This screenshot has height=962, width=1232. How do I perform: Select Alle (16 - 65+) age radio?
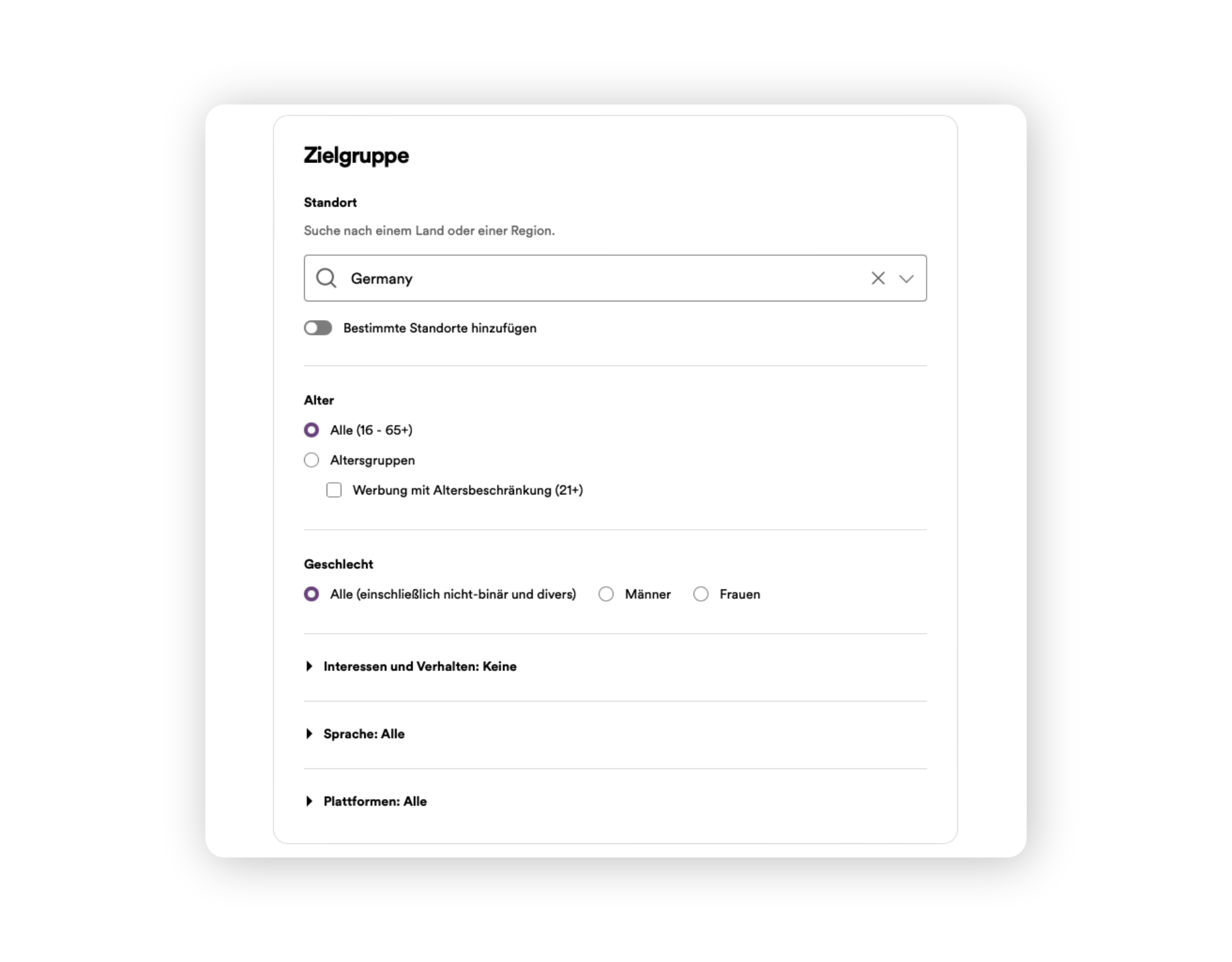pyautogui.click(x=311, y=430)
